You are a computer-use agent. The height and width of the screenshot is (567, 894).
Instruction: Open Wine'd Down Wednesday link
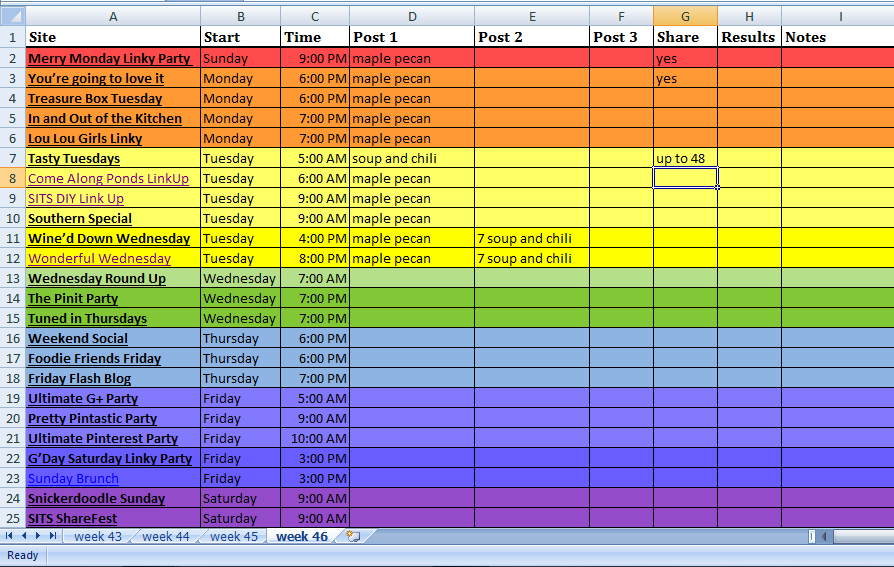109,238
